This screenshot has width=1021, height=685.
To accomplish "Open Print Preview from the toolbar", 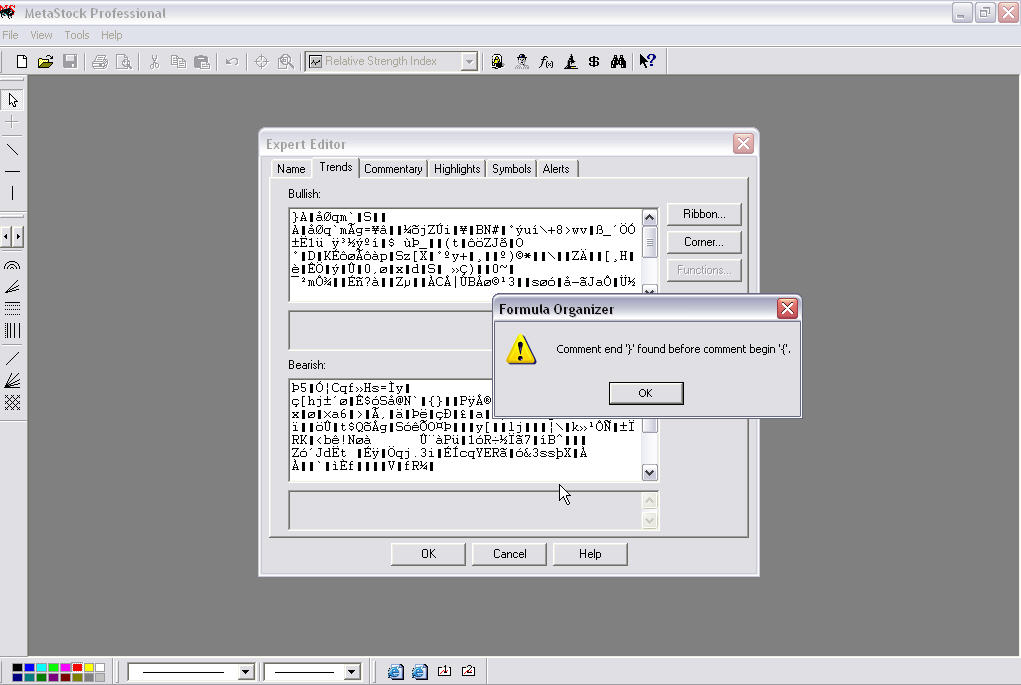I will coord(123,61).
